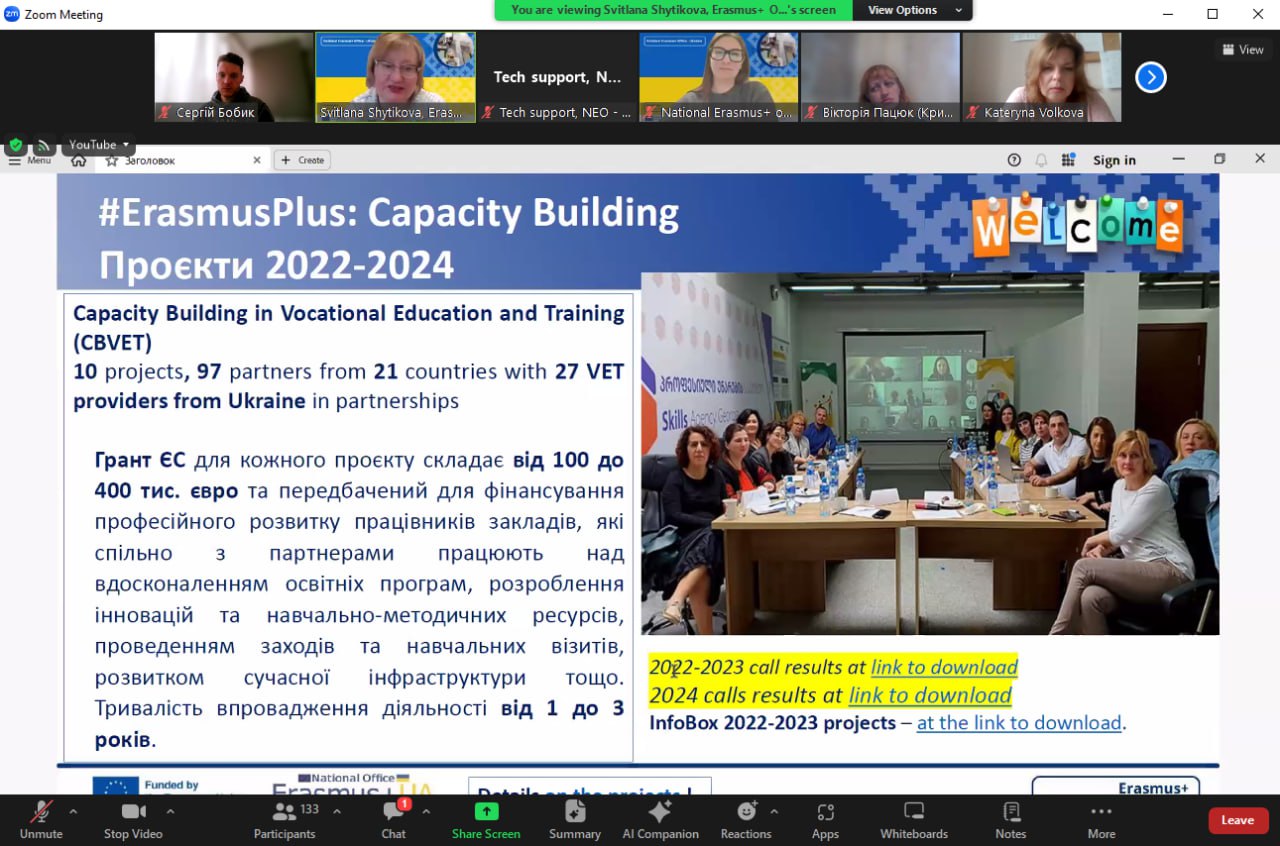Open 2024 calls results link to download
Screen dimensions: 1280x846
coord(930,695)
